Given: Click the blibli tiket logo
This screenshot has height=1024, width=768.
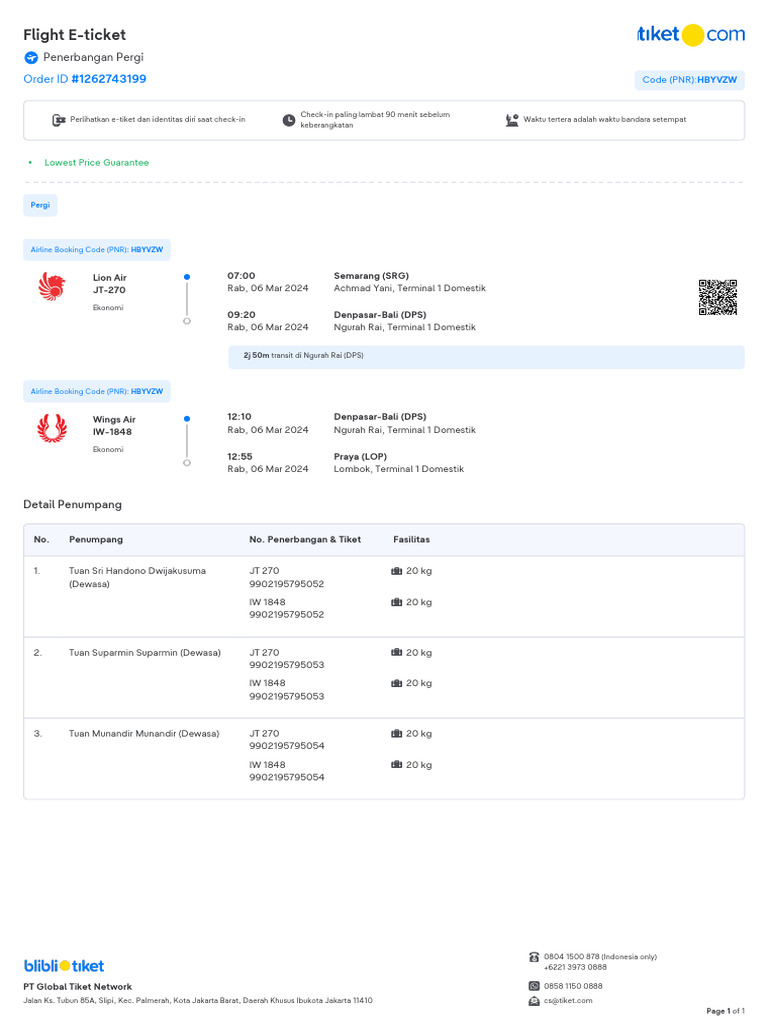Looking at the screenshot, I should 64,966.
